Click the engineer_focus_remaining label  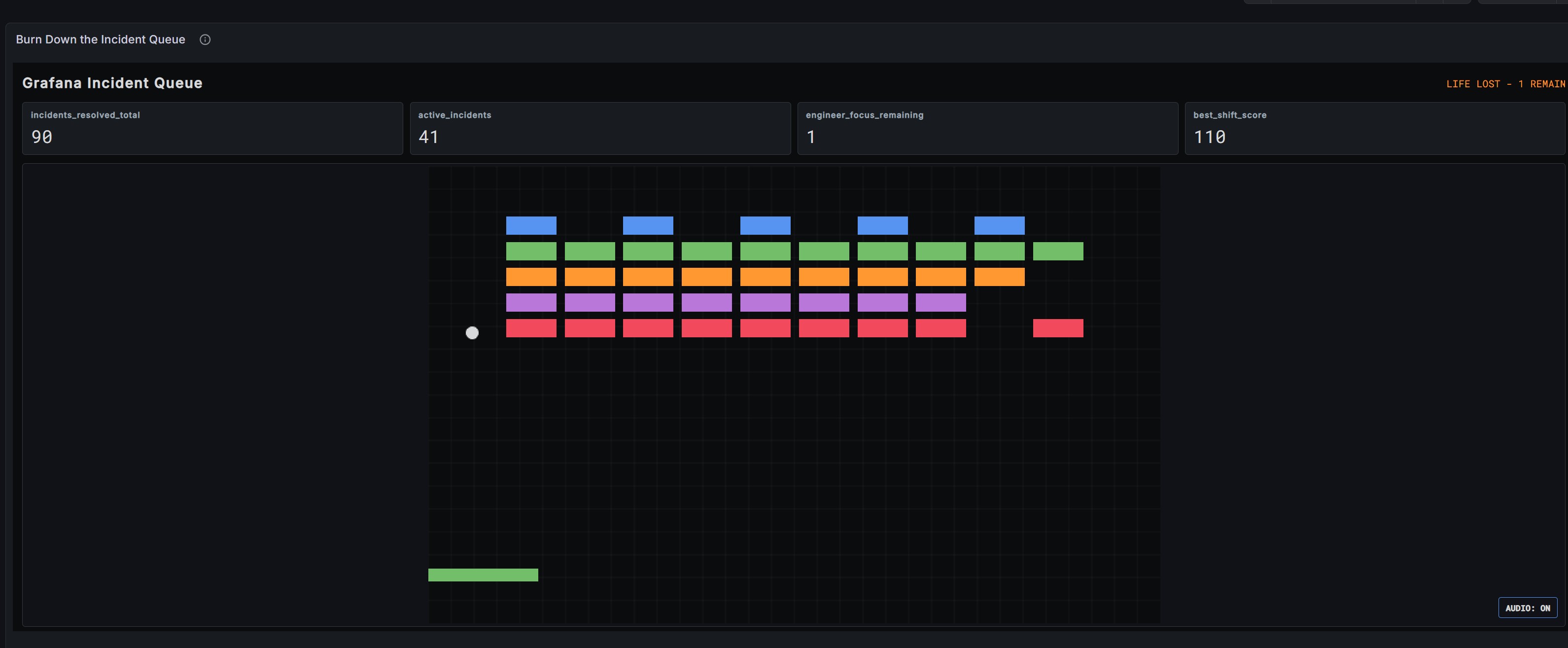(x=865, y=115)
